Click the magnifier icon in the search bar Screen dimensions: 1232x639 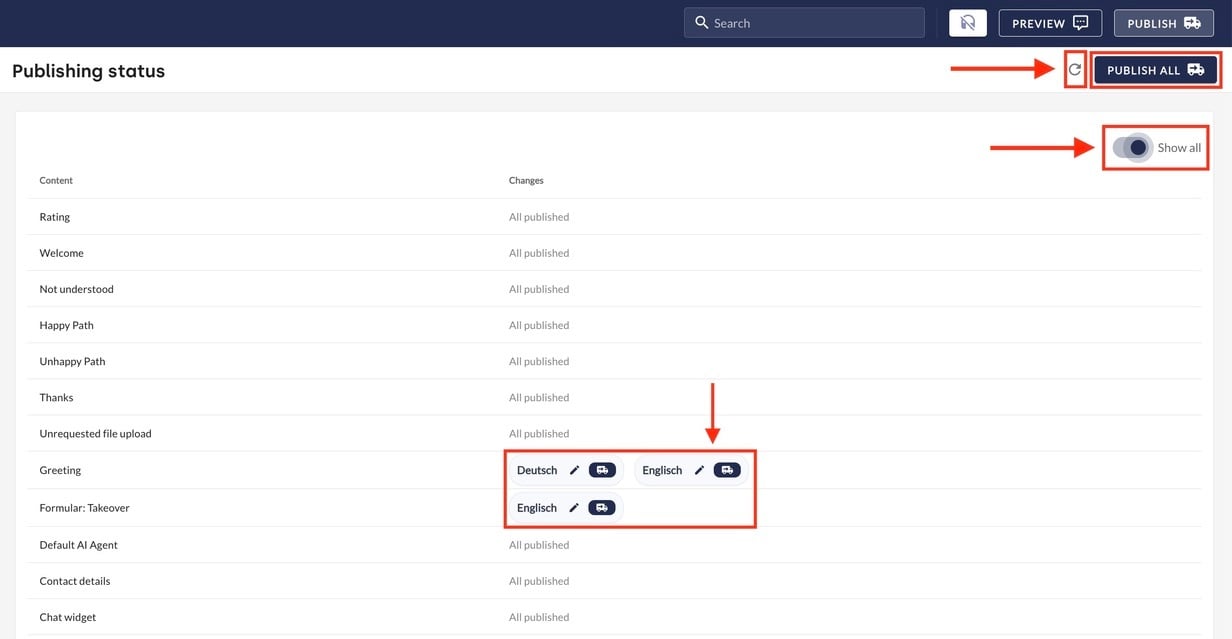[x=701, y=23]
